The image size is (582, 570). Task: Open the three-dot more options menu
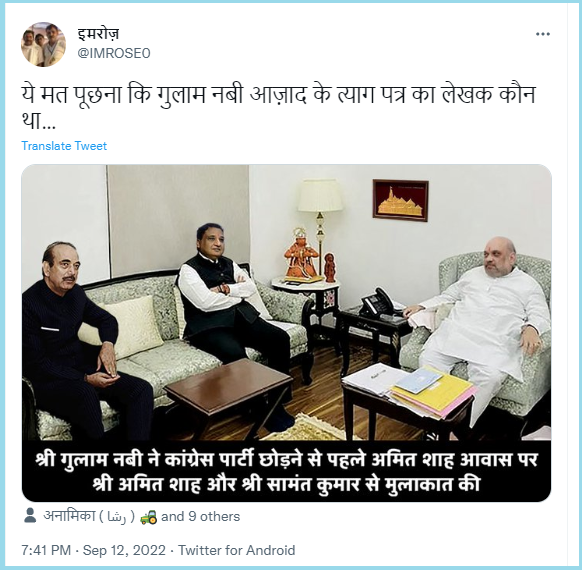(x=543, y=34)
